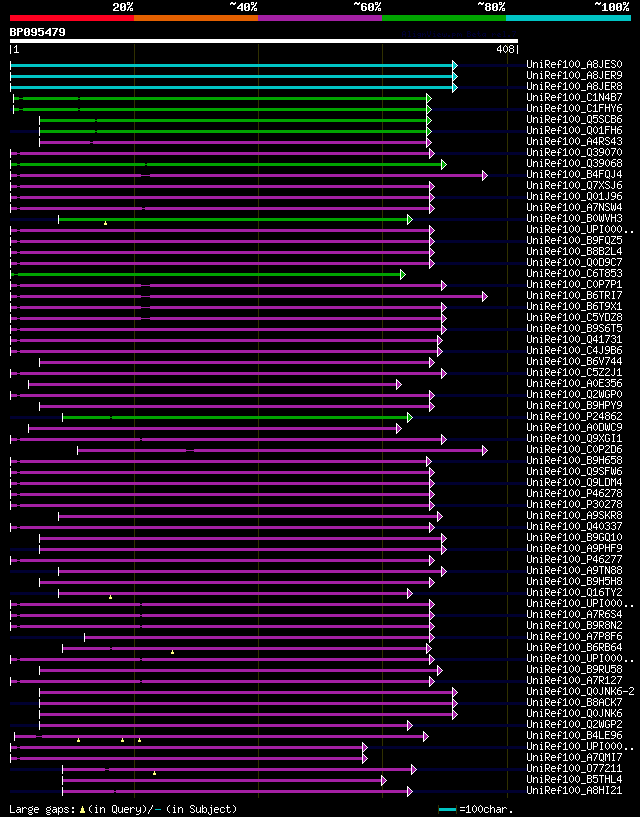640x817 pixels.
Task: Open hit UniRef100_A8JES0
Action: 574,65
